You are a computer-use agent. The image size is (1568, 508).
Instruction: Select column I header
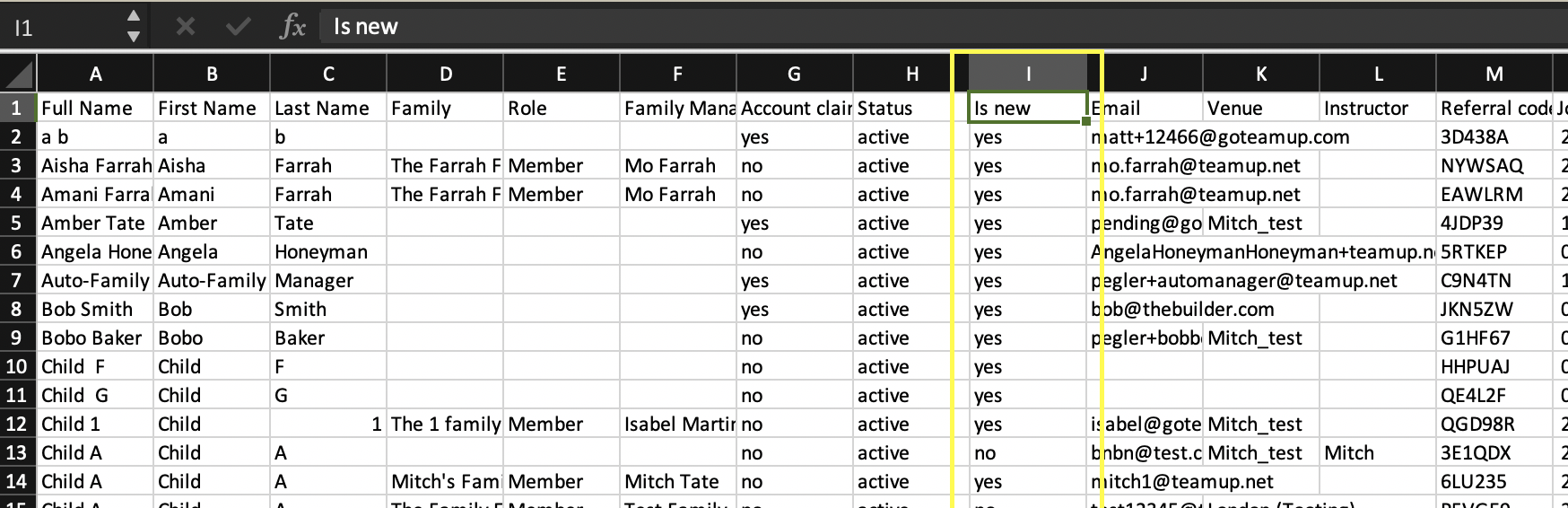click(x=1028, y=74)
